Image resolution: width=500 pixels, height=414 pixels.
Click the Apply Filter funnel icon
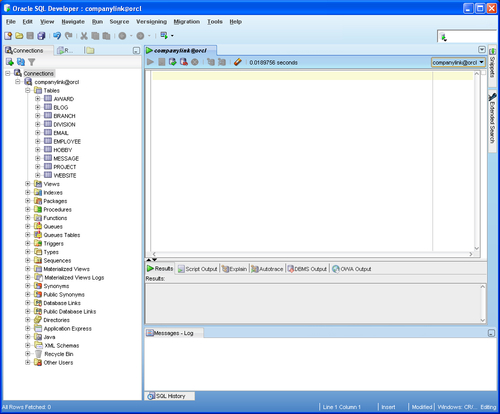[x=32, y=62]
